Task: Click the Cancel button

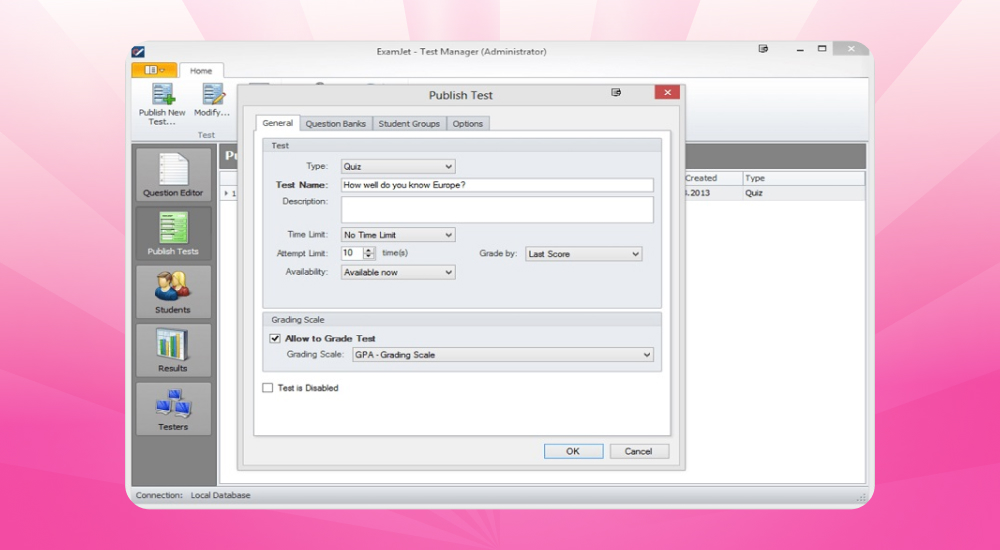Action: click(x=638, y=451)
